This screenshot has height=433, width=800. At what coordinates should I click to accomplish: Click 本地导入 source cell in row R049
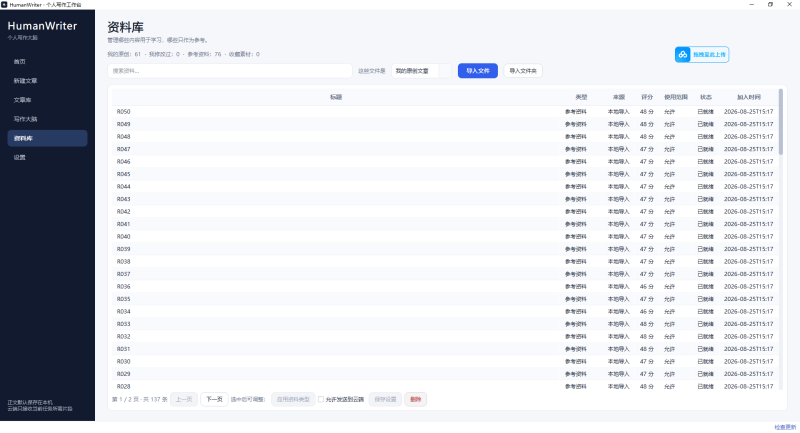618,124
